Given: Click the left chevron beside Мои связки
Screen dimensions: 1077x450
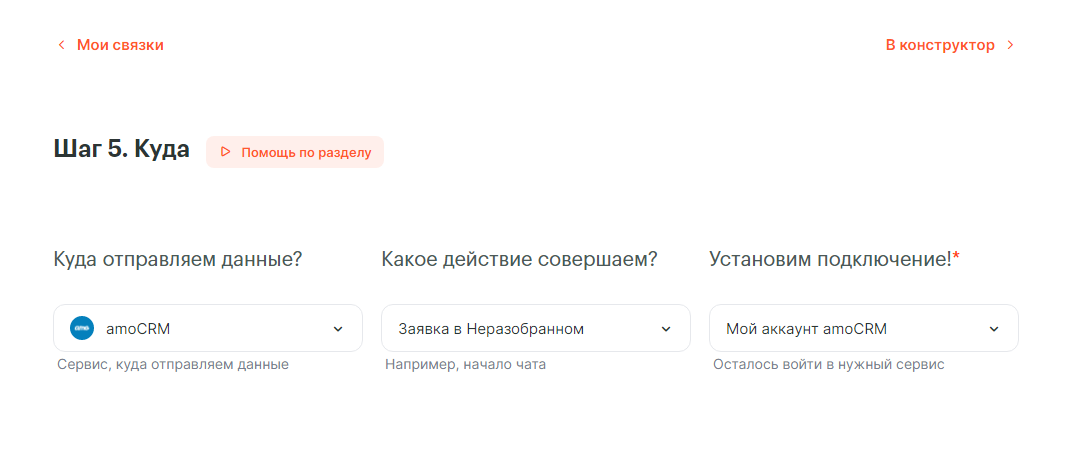Looking at the screenshot, I should pyautogui.click(x=61, y=45).
